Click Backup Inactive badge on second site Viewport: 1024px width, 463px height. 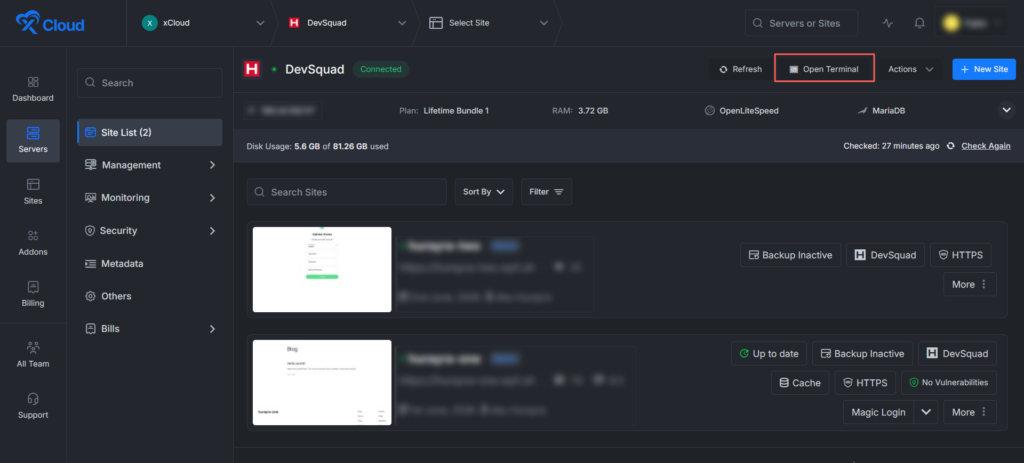863,353
